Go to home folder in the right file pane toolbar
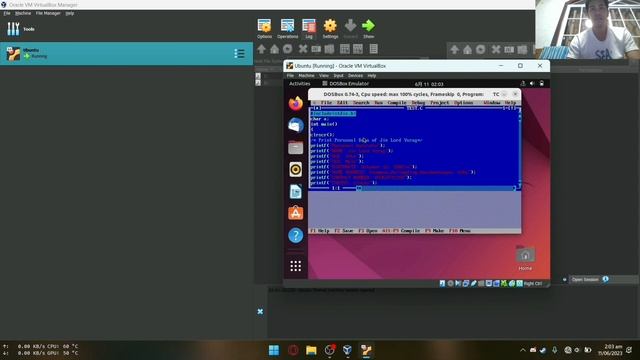 point(467,50)
